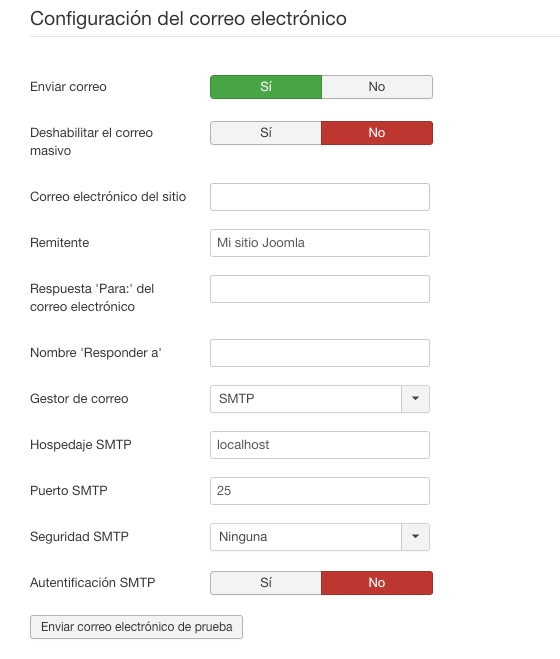
Task: Click the Remitente field with Mi sitio Joomla
Action: pyautogui.click(x=320, y=243)
